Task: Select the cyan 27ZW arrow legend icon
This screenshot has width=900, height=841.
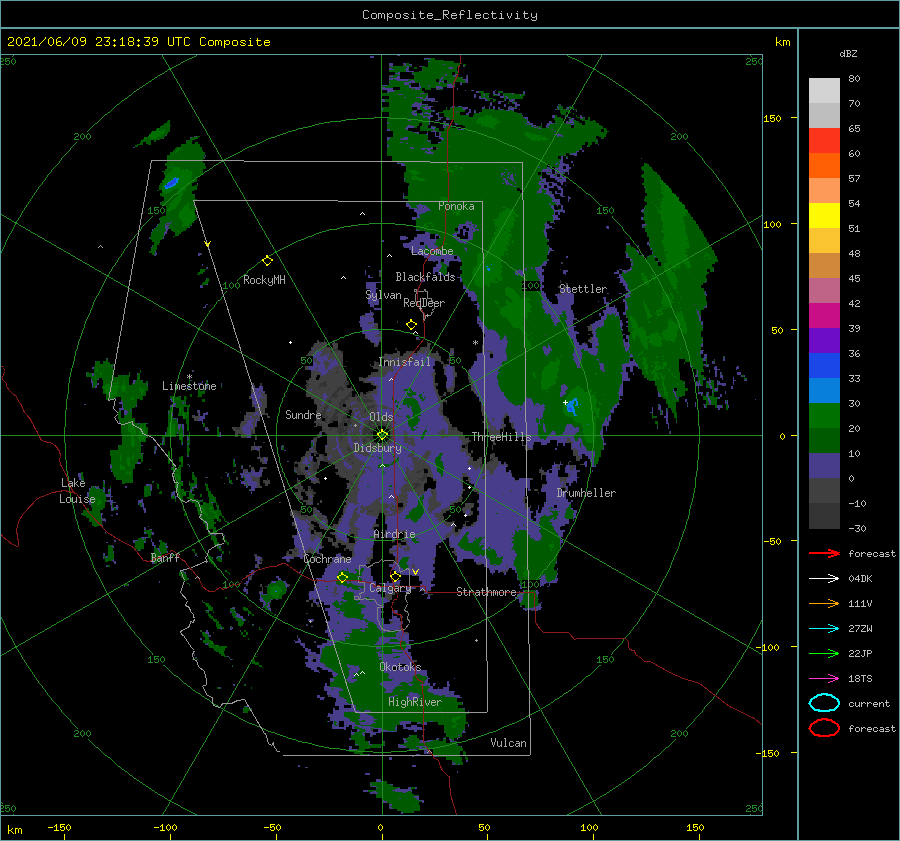Action: tap(824, 629)
